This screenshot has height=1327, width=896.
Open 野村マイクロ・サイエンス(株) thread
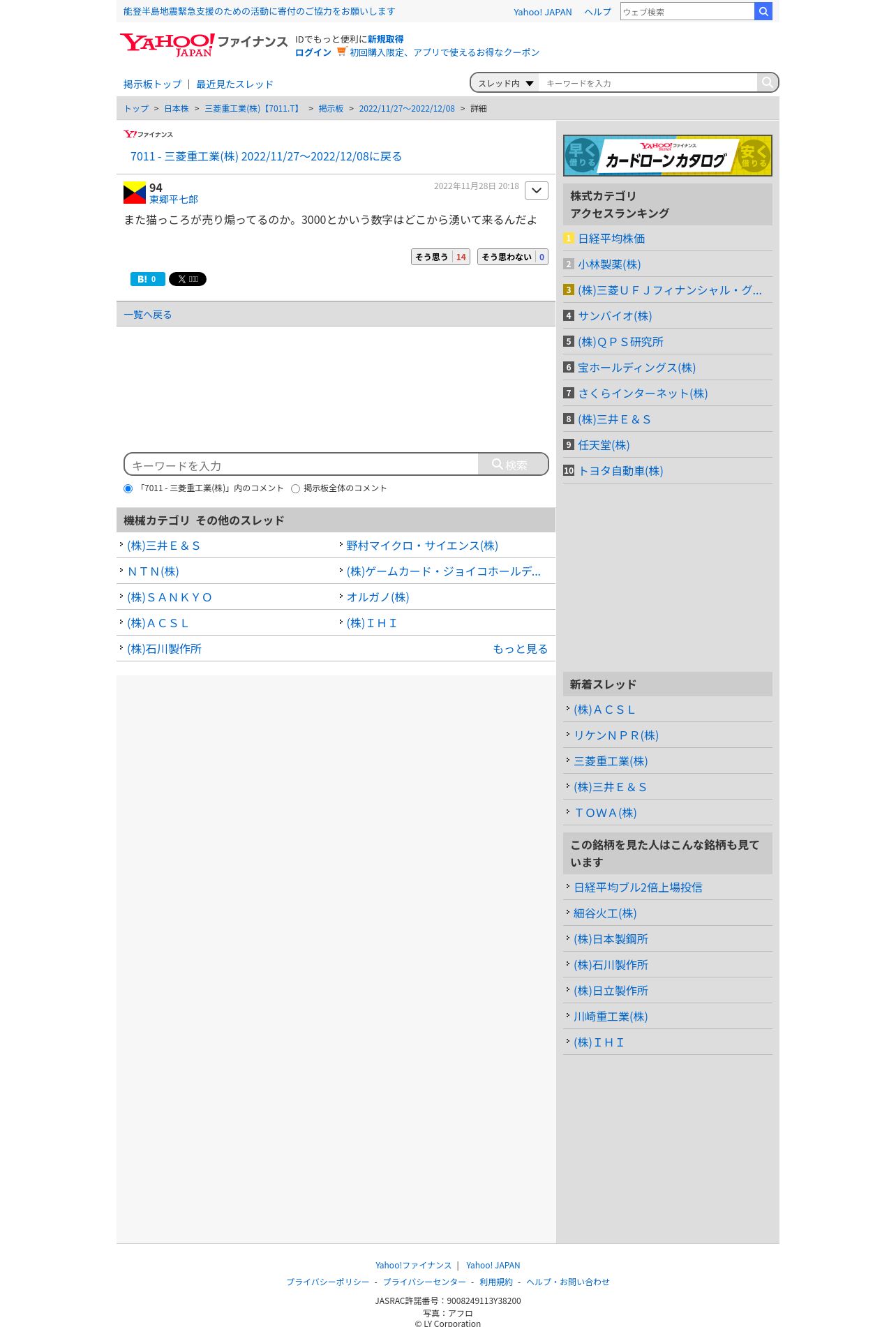422,546
